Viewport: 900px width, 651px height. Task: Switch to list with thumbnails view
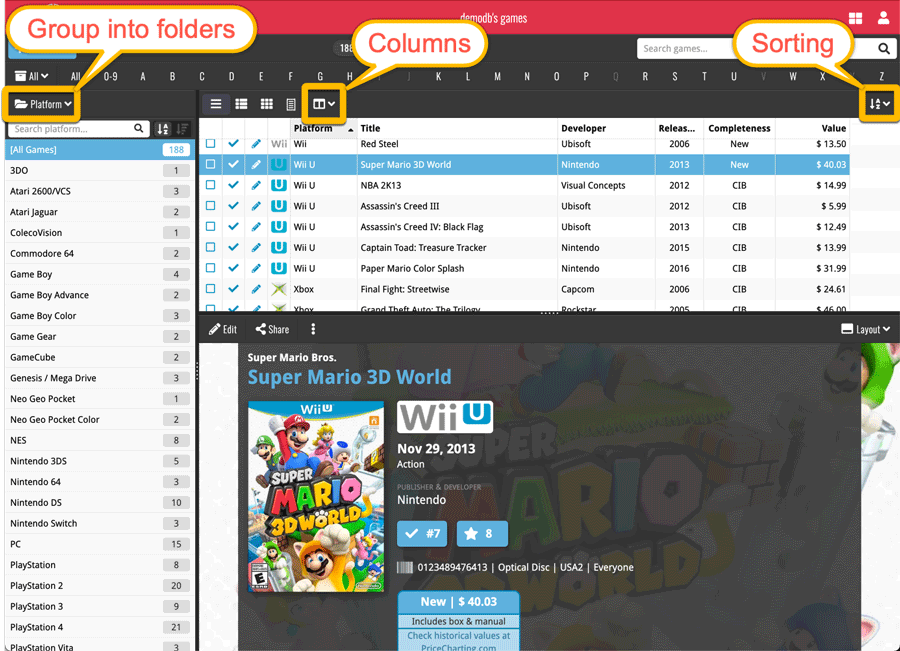tap(241, 104)
